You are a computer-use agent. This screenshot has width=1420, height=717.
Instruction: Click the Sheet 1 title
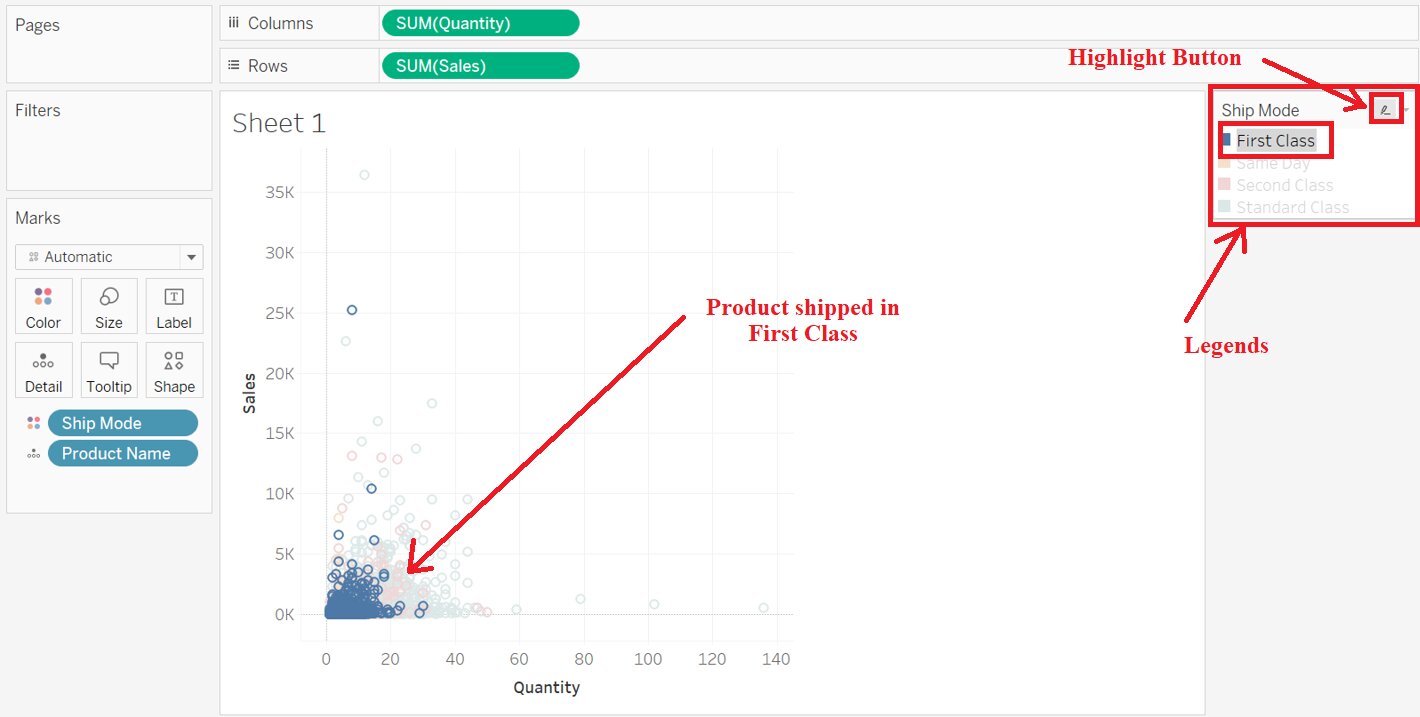[279, 124]
